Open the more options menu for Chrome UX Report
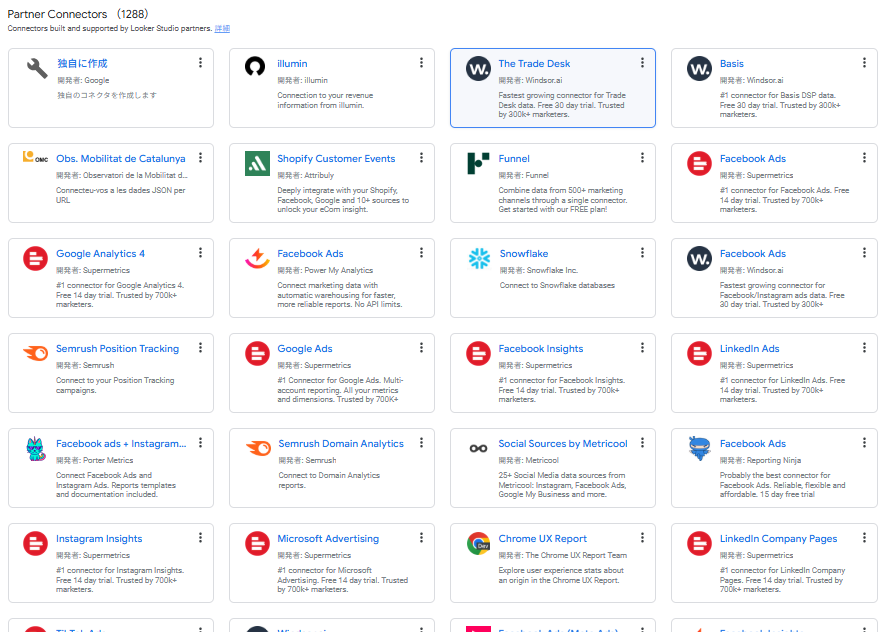The width and height of the screenshot is (887, 633). [x=642, y=538]
